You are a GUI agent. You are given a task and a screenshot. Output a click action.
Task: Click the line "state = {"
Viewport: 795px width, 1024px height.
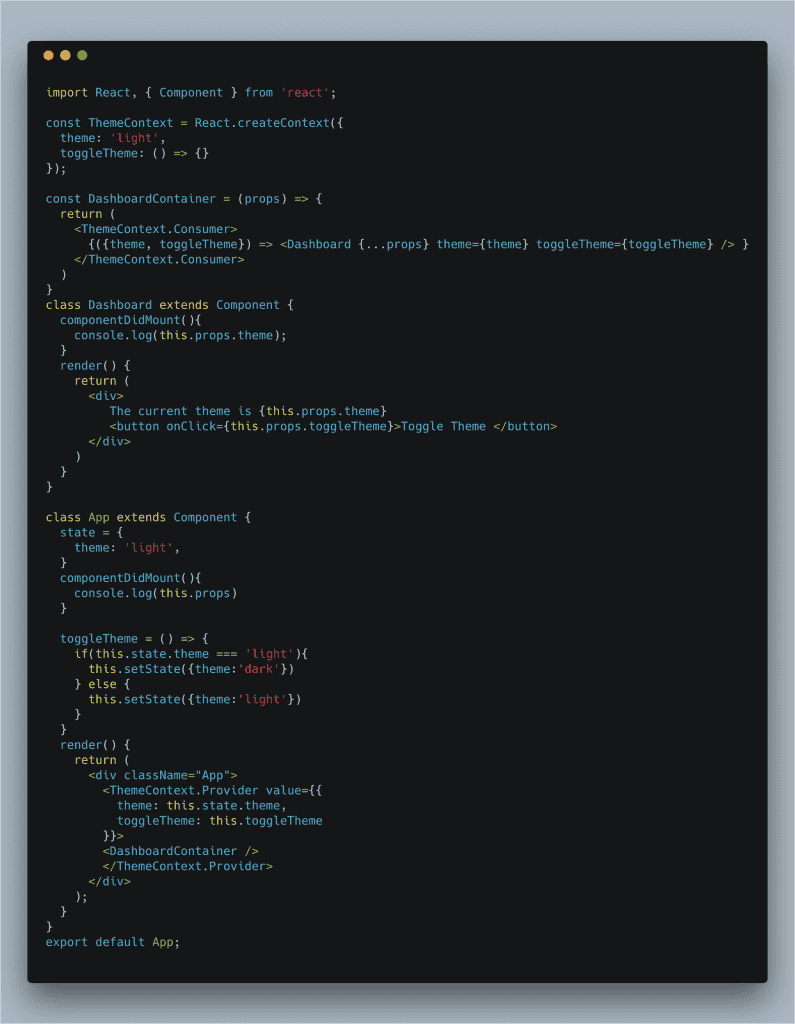click(91, 533)
